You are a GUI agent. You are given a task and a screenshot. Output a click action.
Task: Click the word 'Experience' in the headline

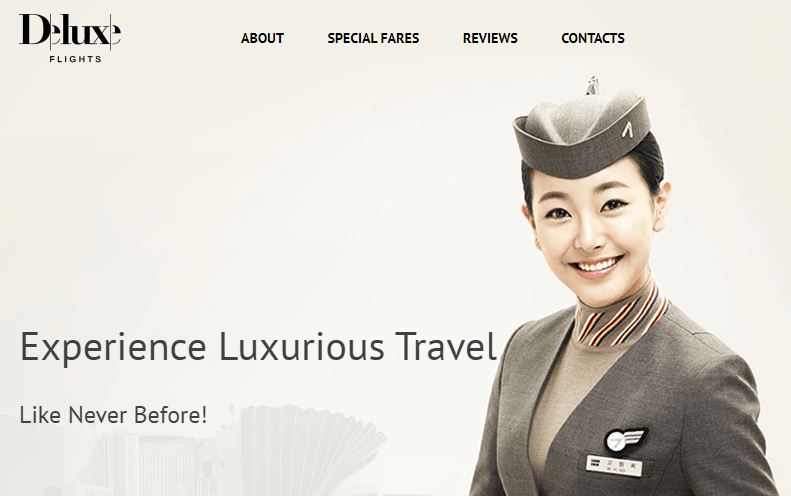[114, 348]
